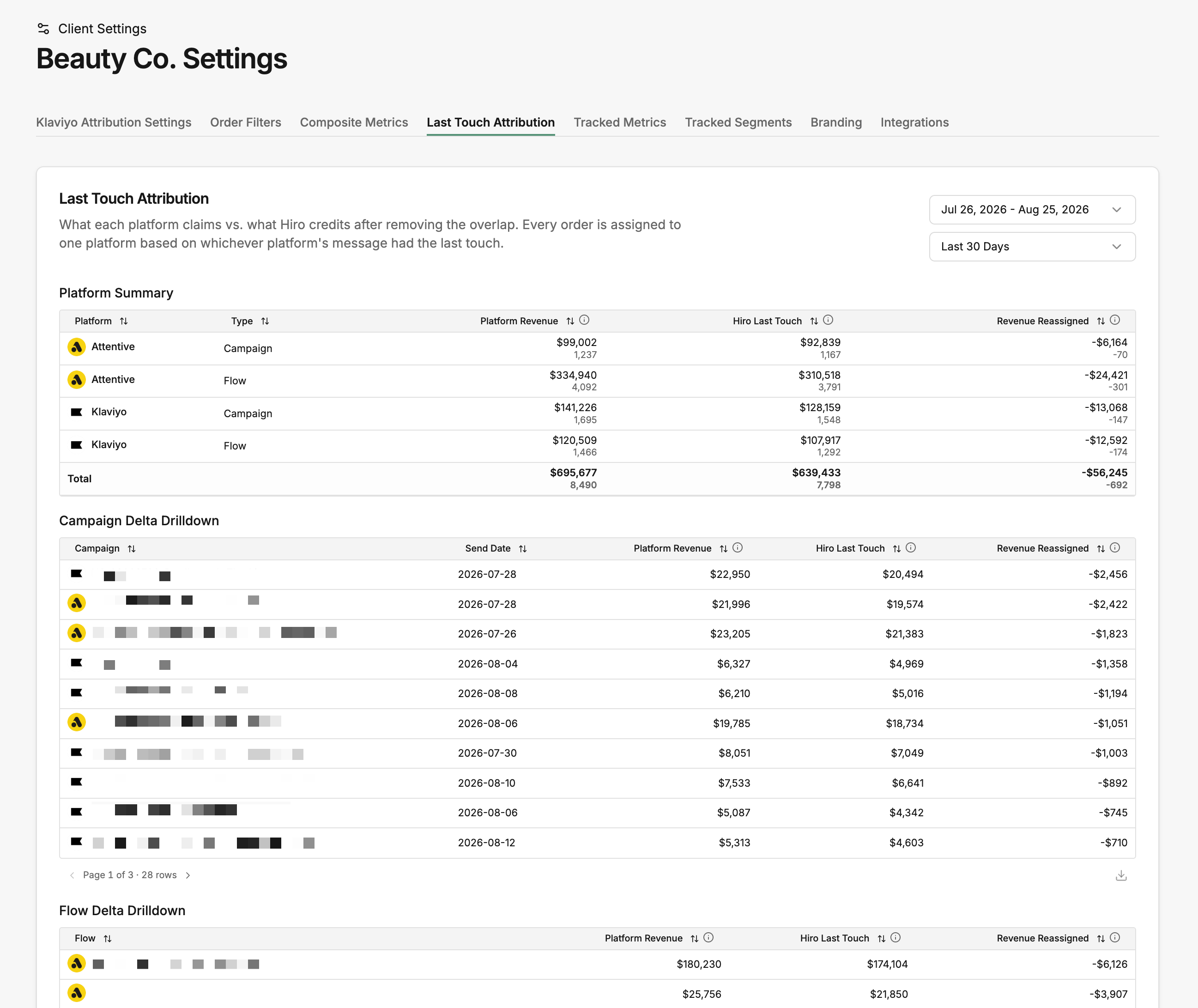Click the $180,230 flow revenue cell
This screenshot has width=1198, height=1008.
point(699,964)
